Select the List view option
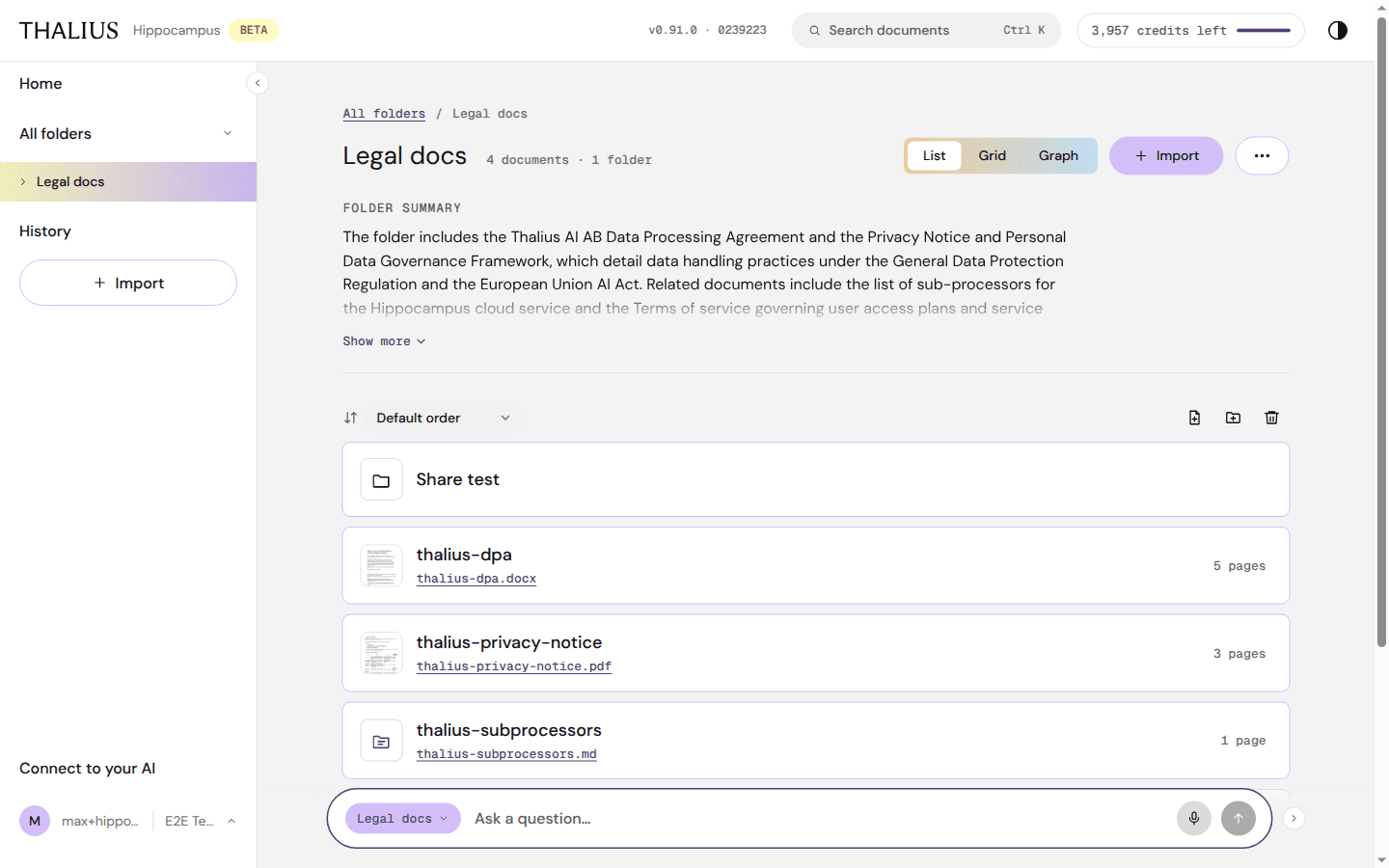 click(934, 156)
